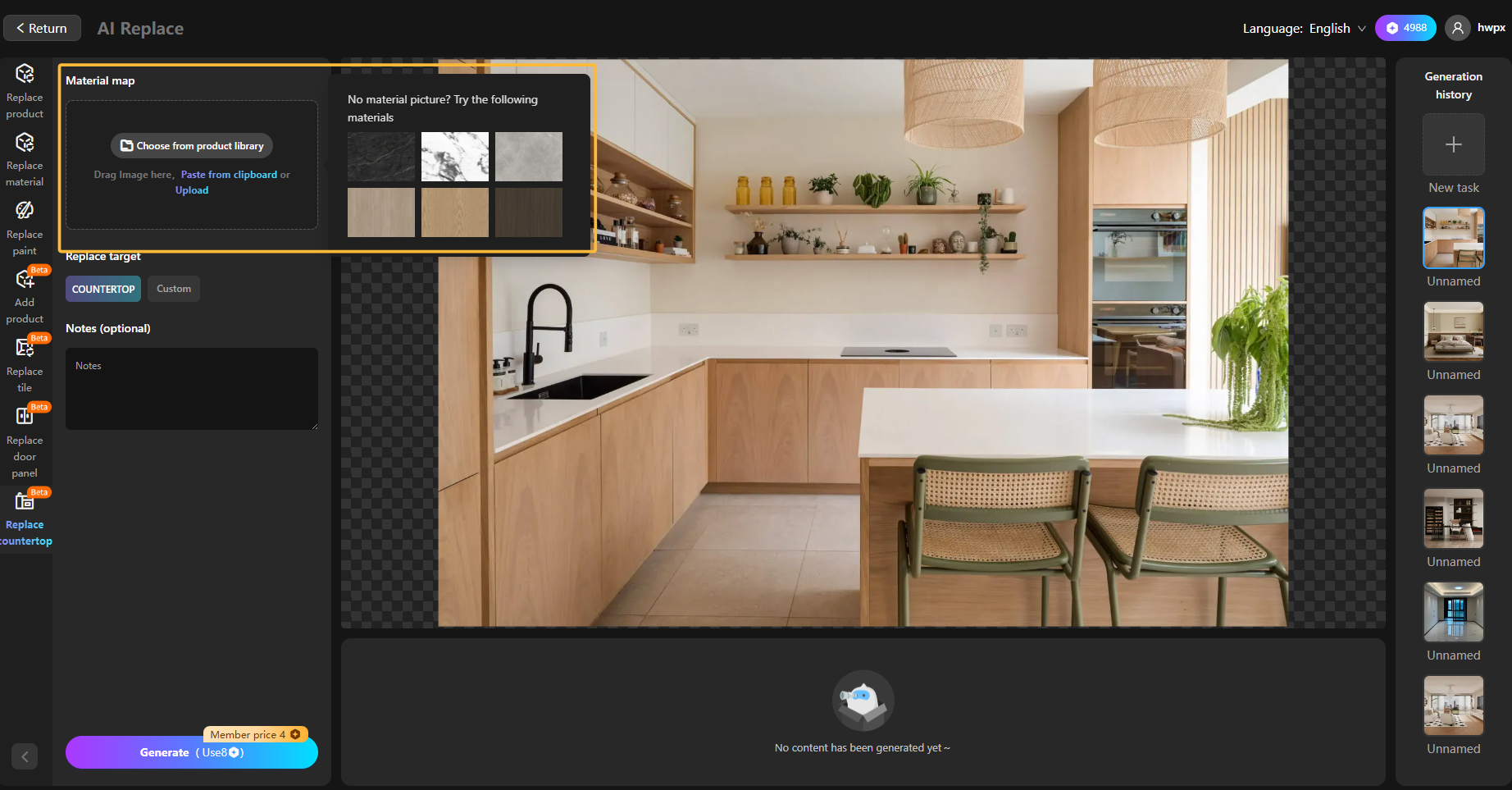
Task: Open the last Unnamed history thumbnail
Action: [1454, 706]
